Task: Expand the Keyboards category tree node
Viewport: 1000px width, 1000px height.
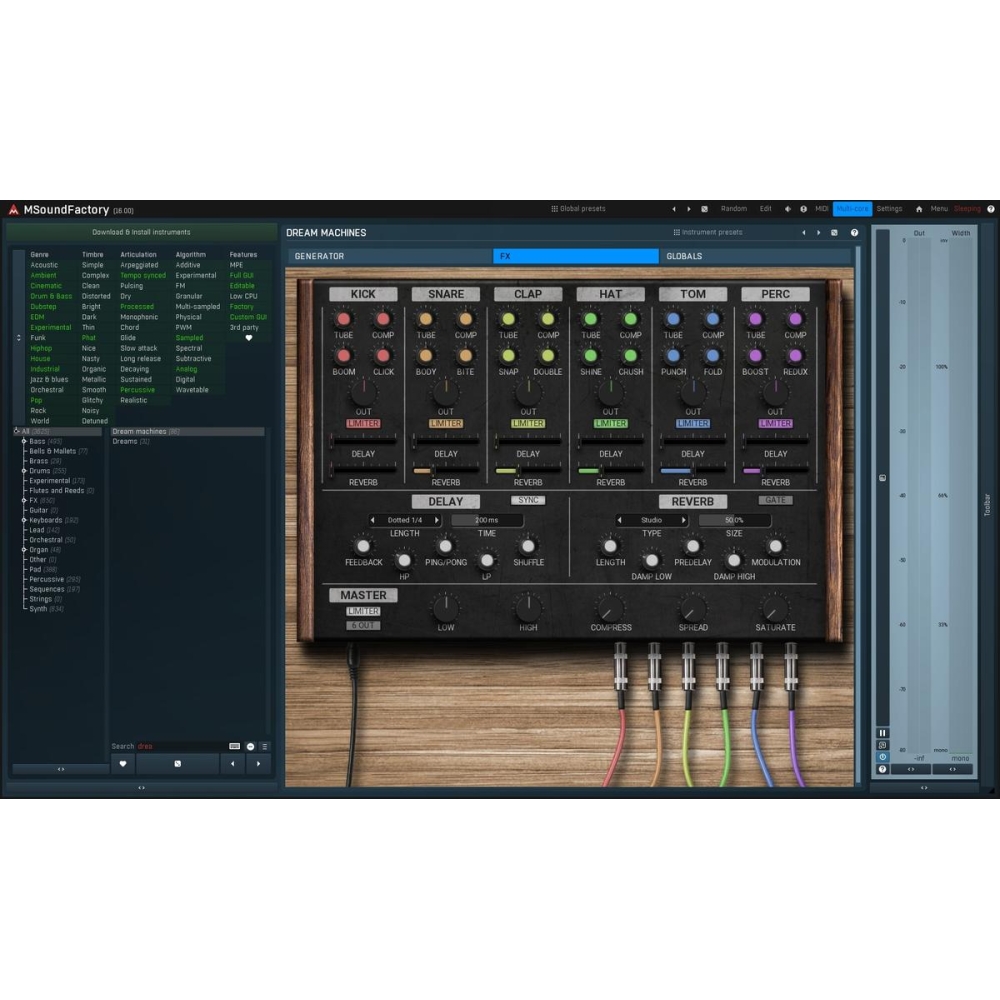Action: [24, 520]
